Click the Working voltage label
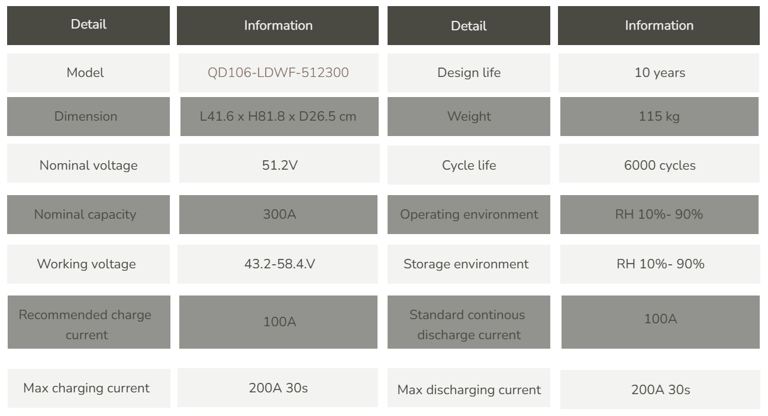This screenshot has width=768, height=416. [86, 264]
